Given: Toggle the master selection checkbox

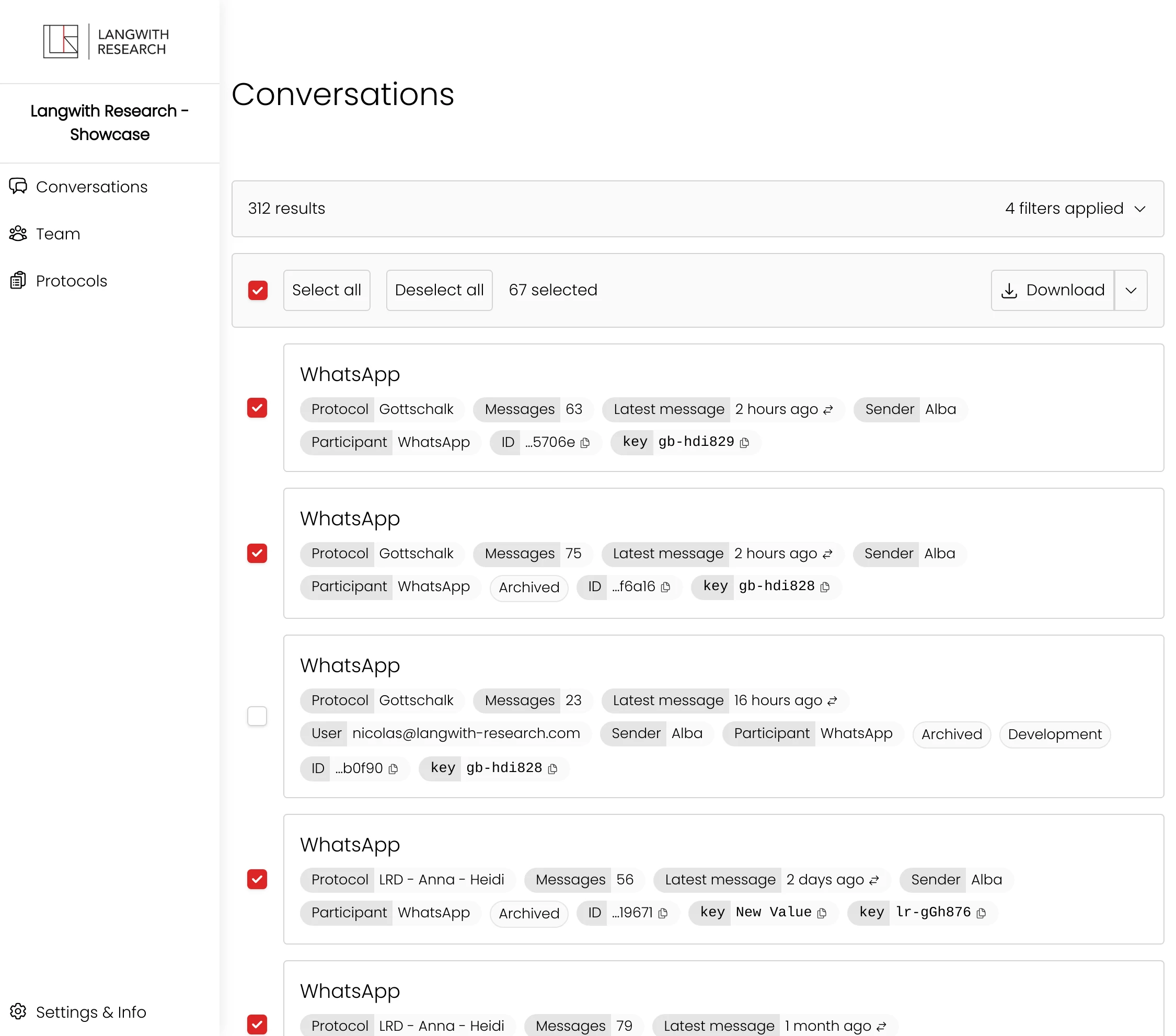Looking at the screenshot, I should (x=257, y=290).
